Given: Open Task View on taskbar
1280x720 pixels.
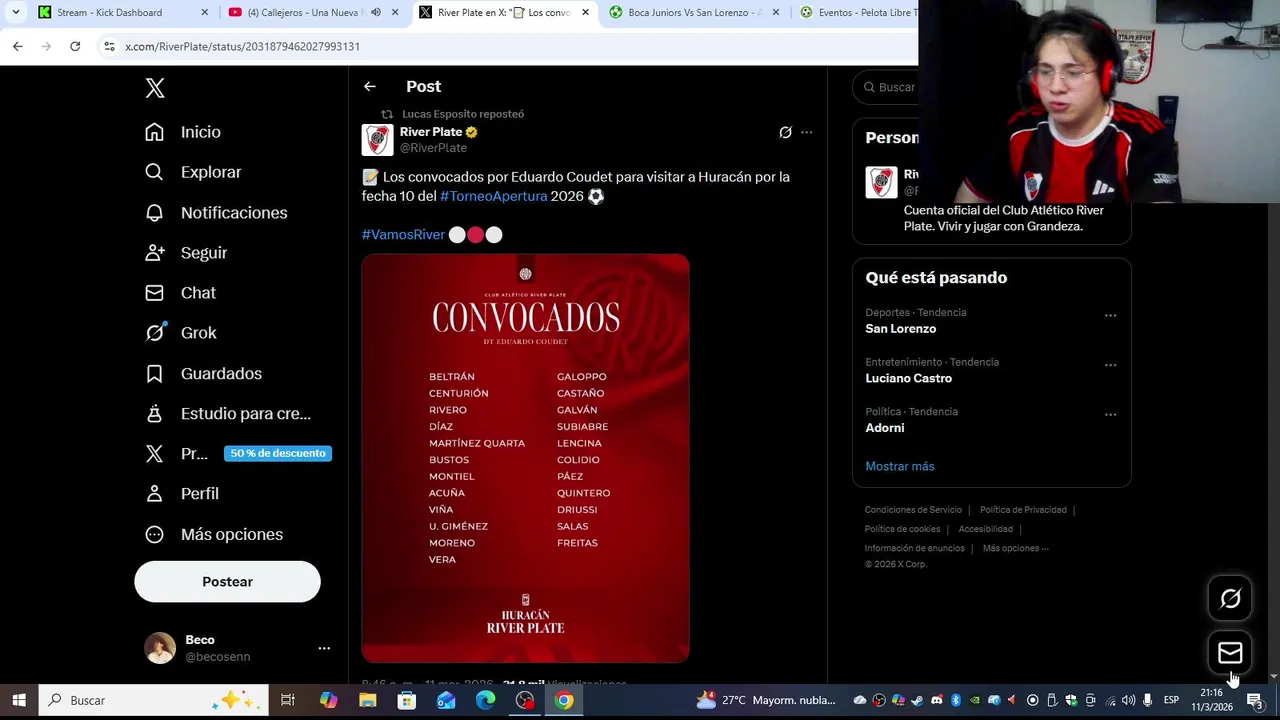Looking at the screenshot, I should [x=288, y=700].
